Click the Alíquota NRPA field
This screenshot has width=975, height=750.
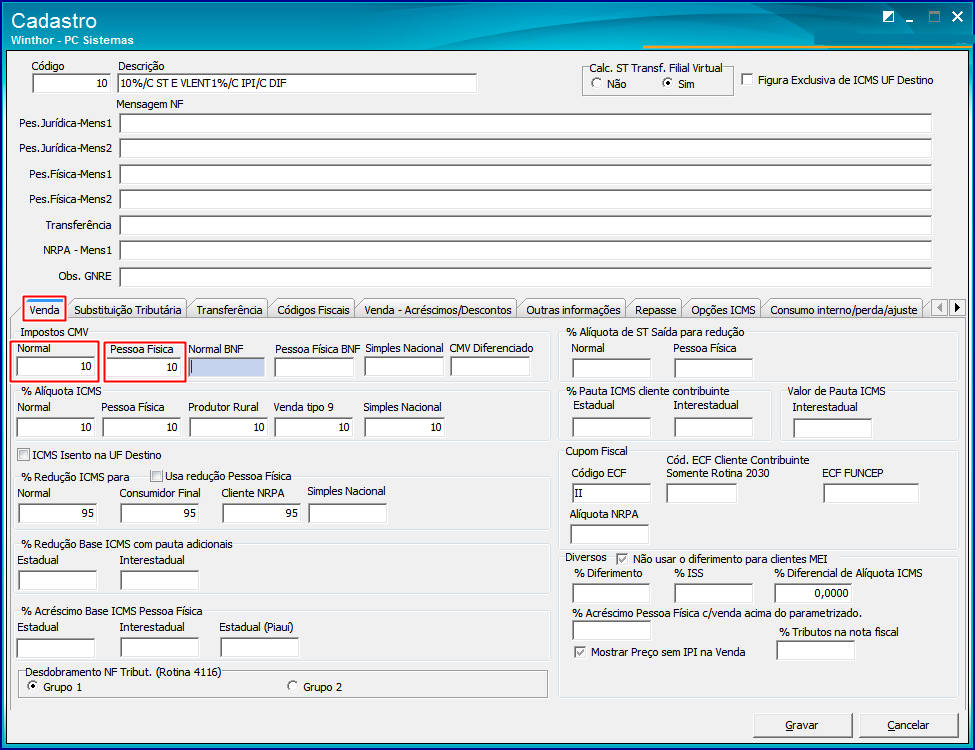coord(609,534)
